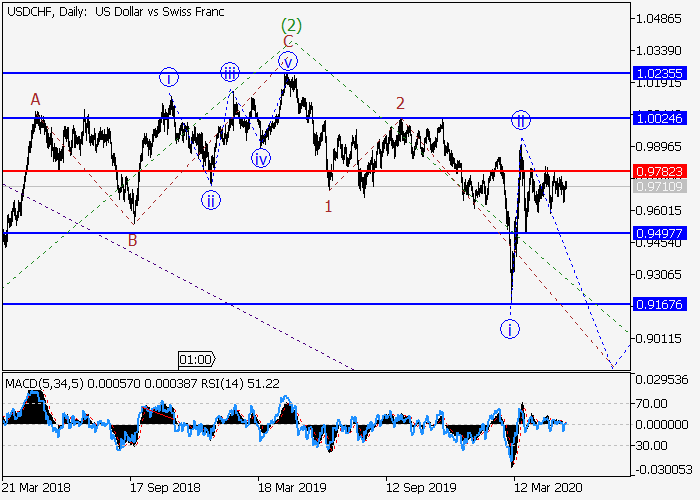Click the circled wave iii label
The height and width of the screenshot is (500, 700).
click(230, 72)
